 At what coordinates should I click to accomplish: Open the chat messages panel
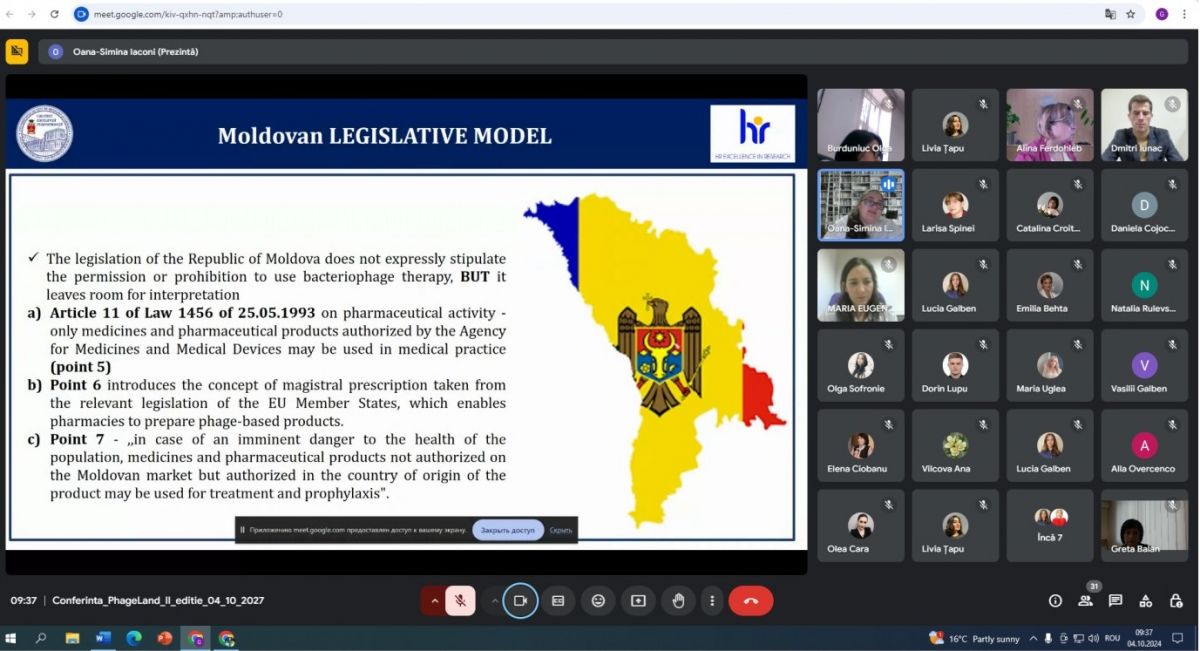pos(1115,601)
